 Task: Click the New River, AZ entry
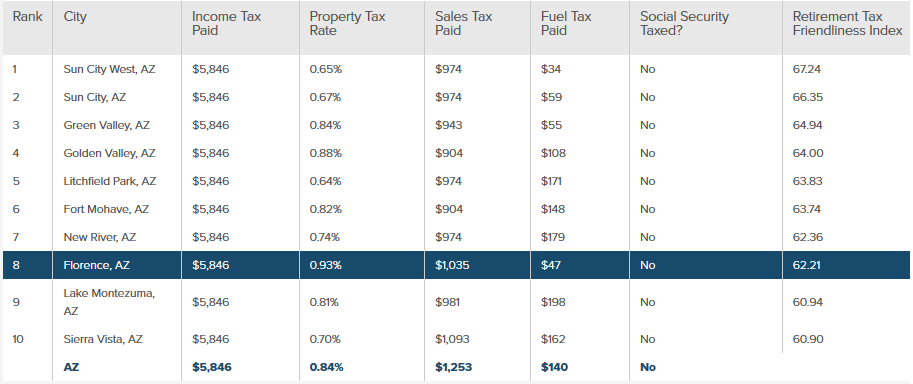[100, 237]
